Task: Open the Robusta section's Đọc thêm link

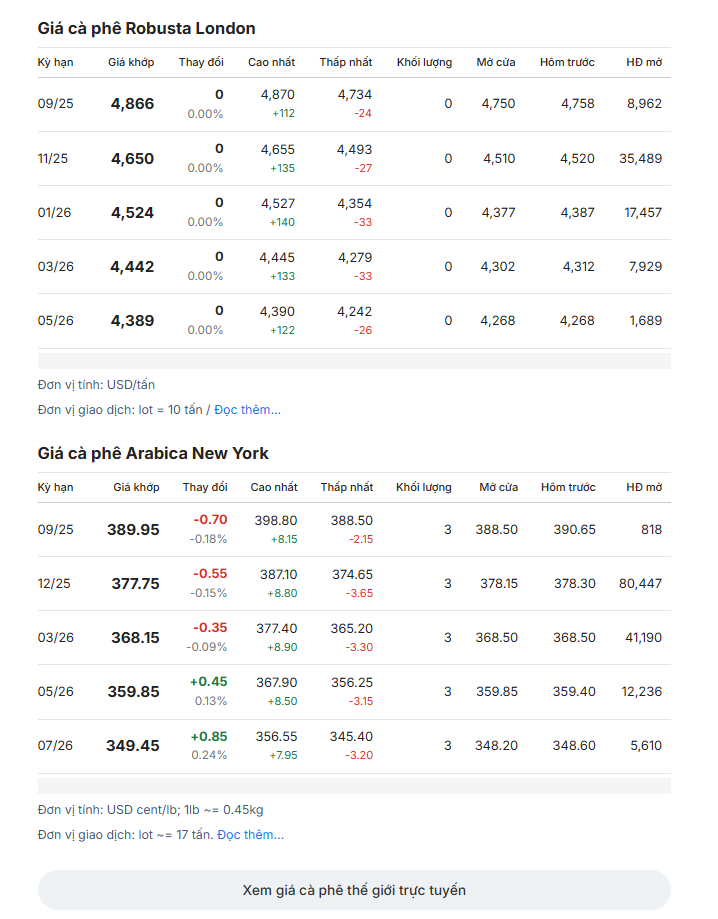Action: coord(247,410)
